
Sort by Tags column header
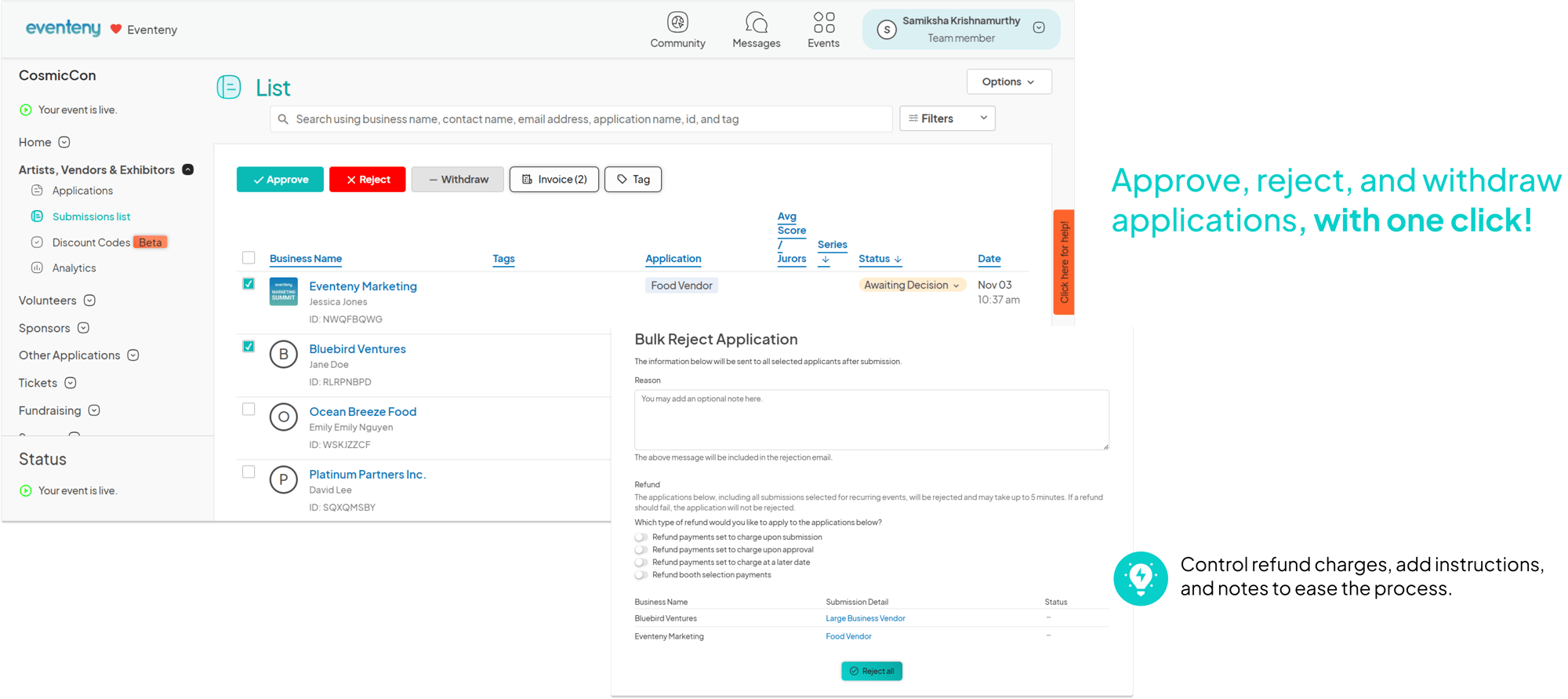[x=503, y=259]
